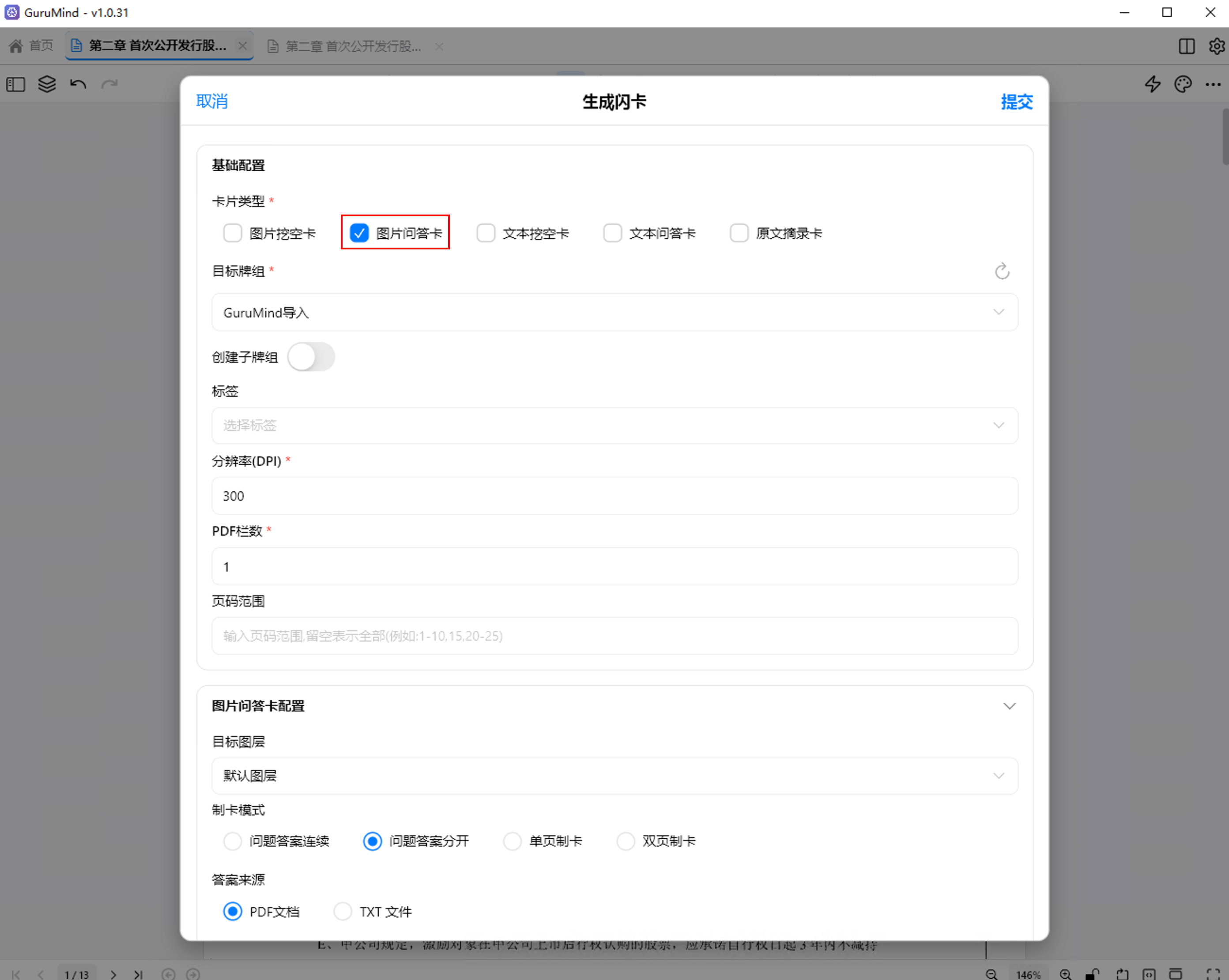Click the undo arrow icon

pos(78,84)
